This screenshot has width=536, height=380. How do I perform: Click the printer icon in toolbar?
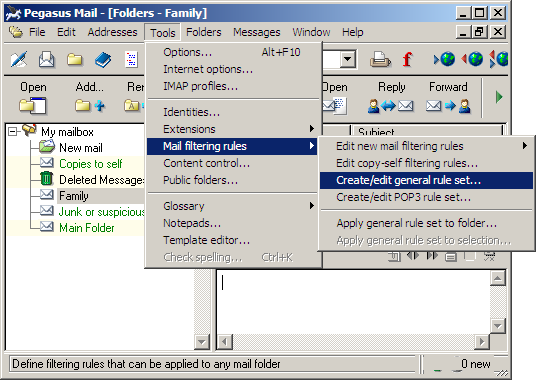tap(380, 60)
